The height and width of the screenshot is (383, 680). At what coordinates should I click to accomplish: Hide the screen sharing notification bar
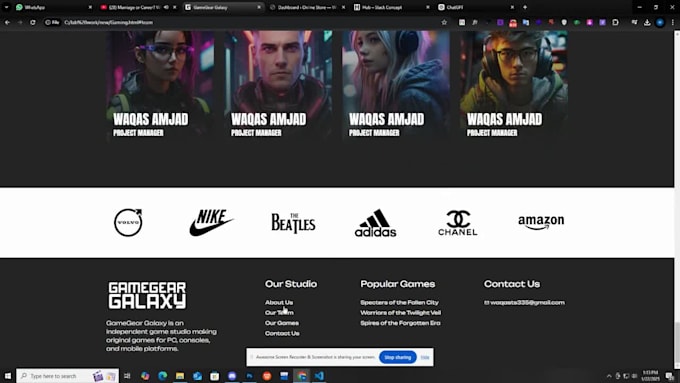[425, 357]
